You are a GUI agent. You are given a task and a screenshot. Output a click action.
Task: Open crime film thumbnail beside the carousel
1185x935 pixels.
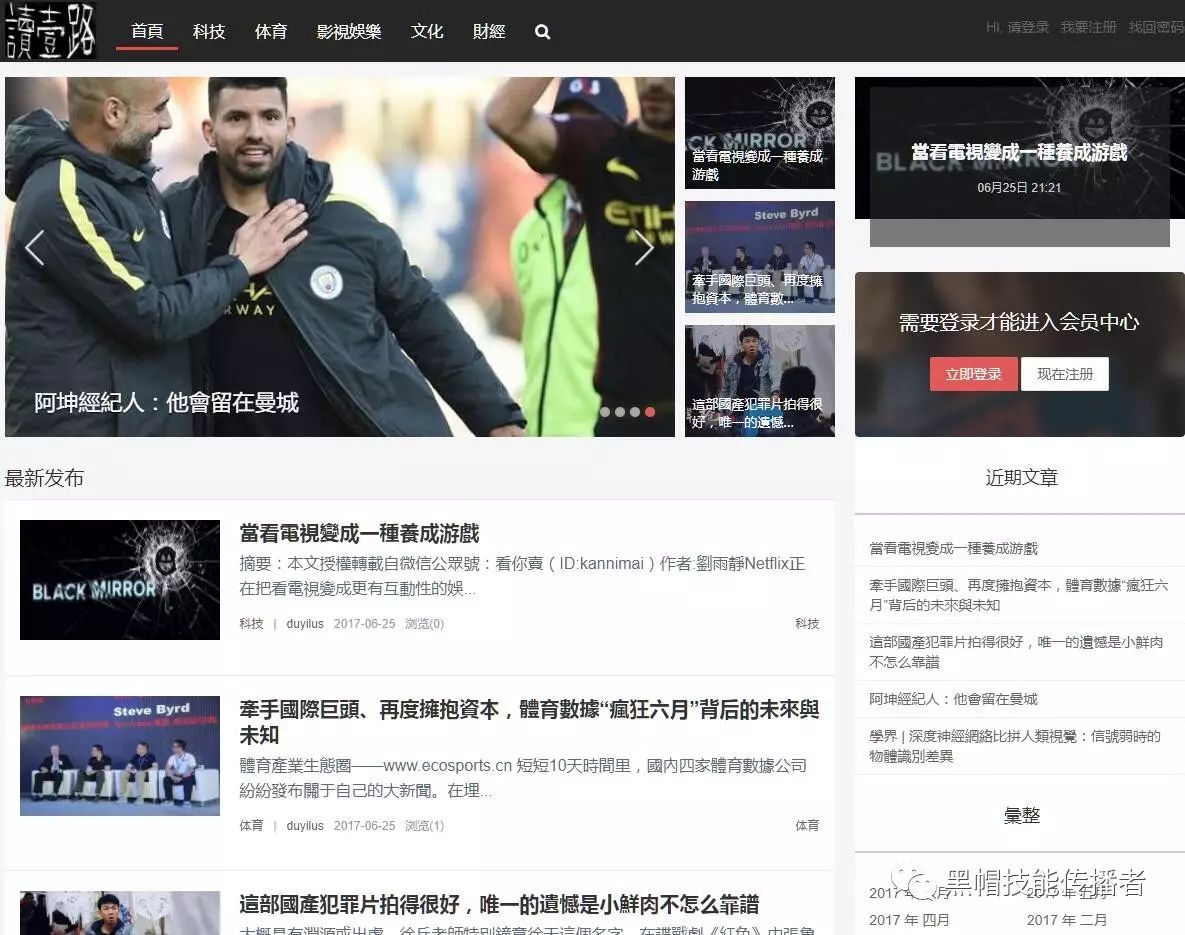(760, 381)
